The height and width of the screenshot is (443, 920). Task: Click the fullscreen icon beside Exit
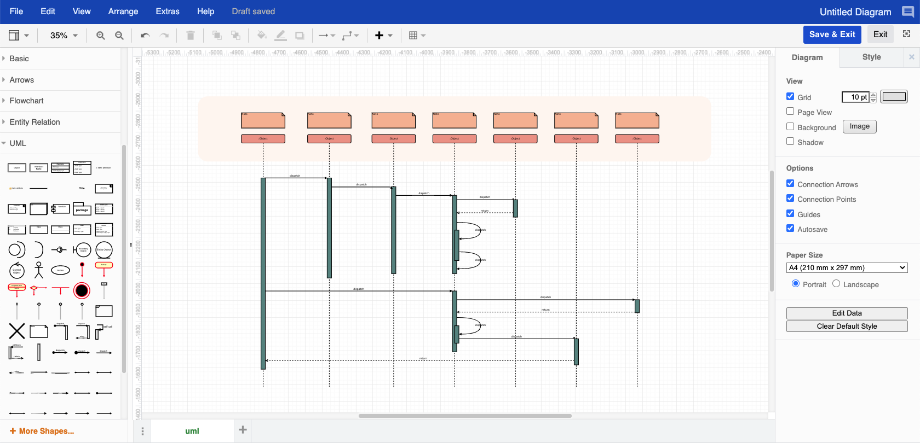coord(906,34)
